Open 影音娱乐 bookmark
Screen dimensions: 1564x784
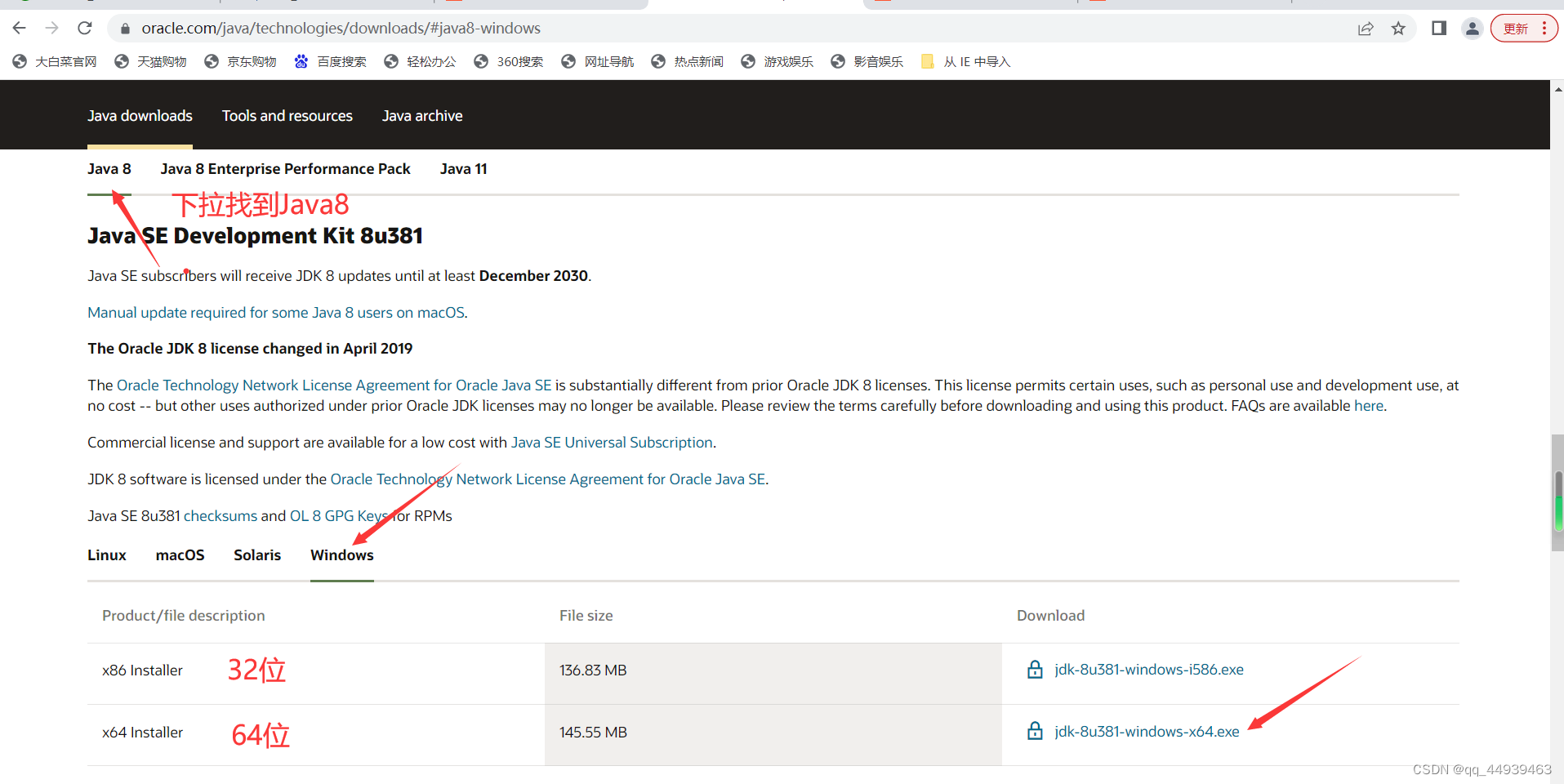coord(867,62)
